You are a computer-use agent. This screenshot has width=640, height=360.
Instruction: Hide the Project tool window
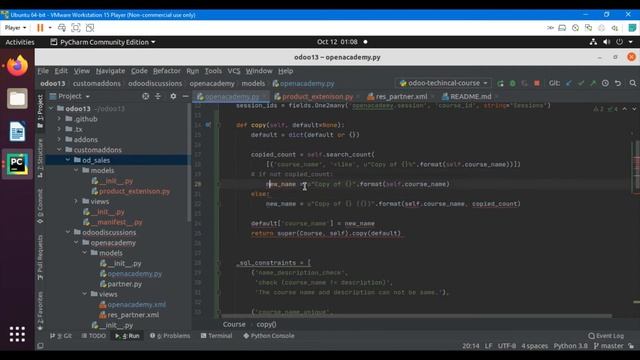185,96
